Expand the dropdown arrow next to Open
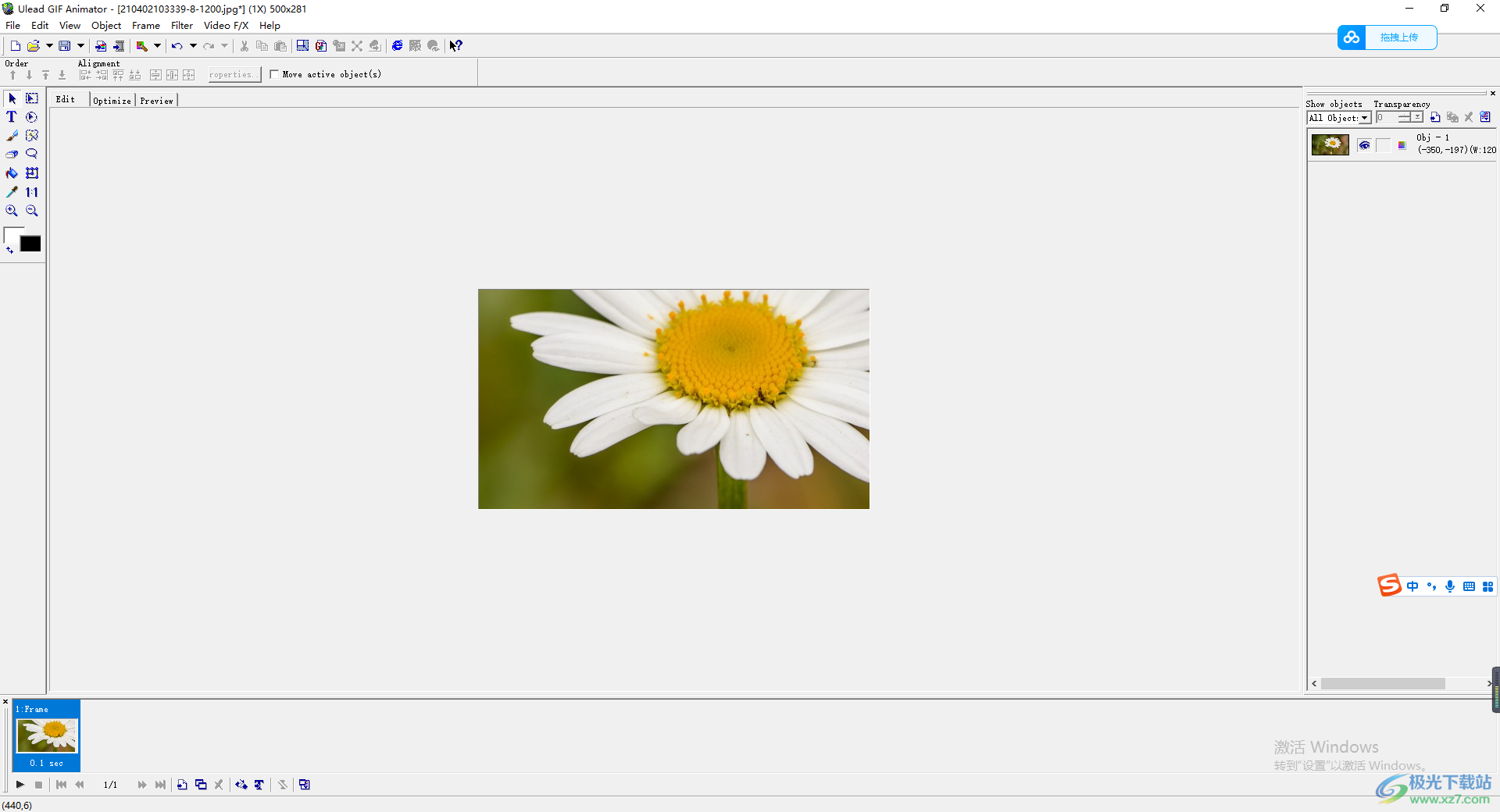Viewport: 1500px width, 812px height. (49, 46)
